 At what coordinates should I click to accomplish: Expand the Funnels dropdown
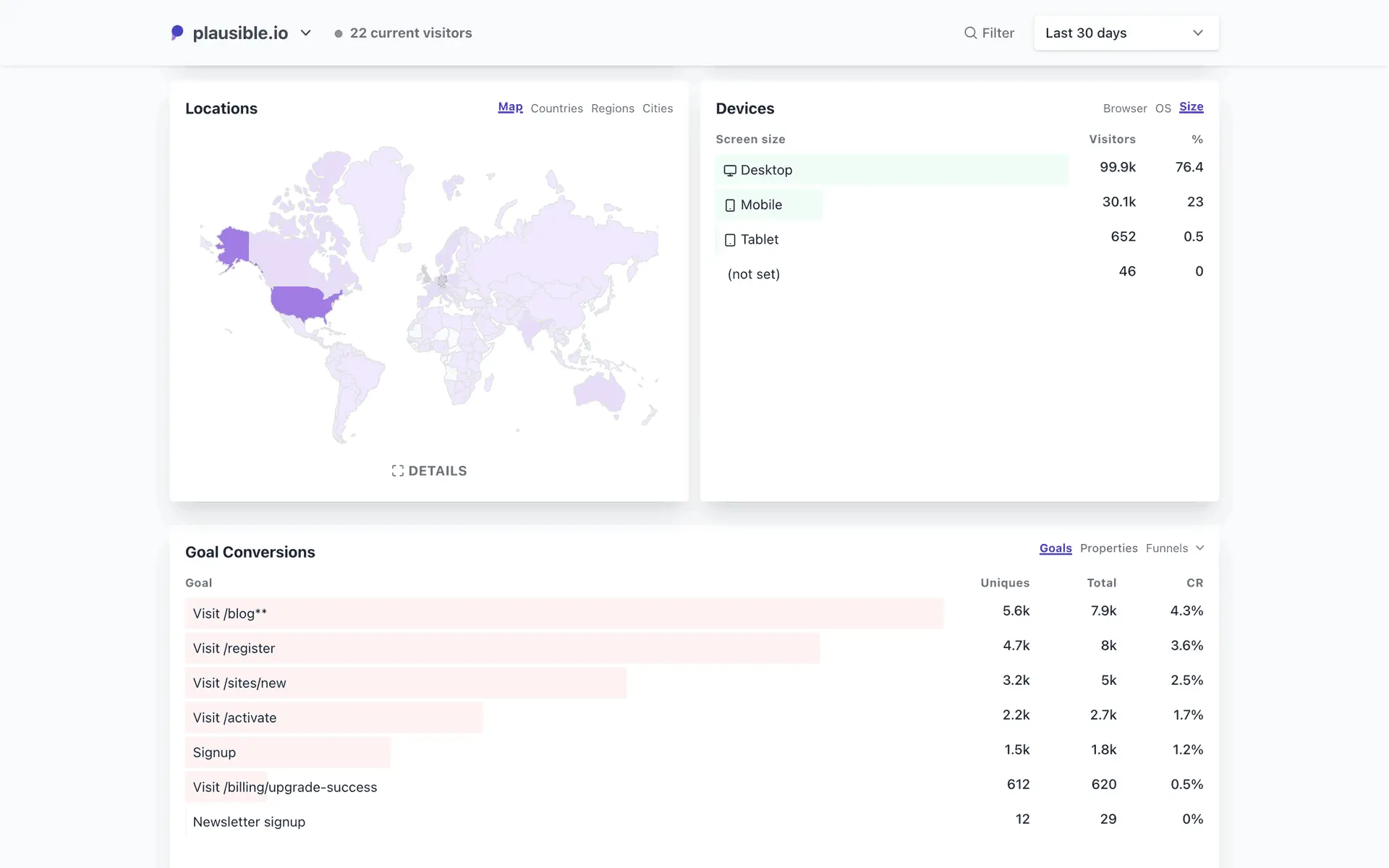click(1175, 548)
